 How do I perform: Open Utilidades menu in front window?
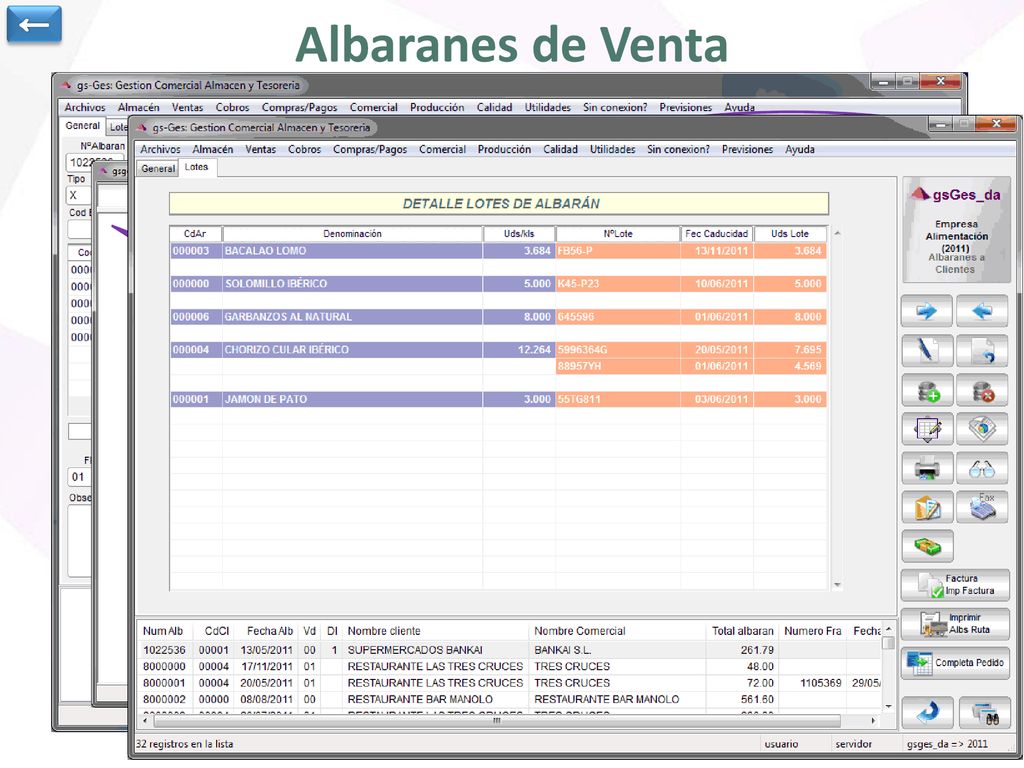pos(613,150)
